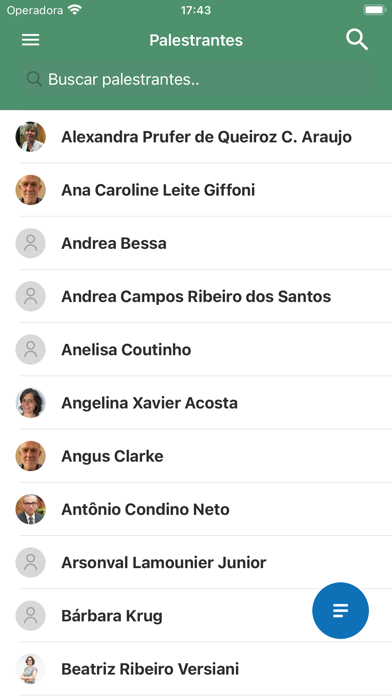392x696 pixels.
Task: Tap Angelina Xavier Acosta's profile photo
Action: (31, 403)
